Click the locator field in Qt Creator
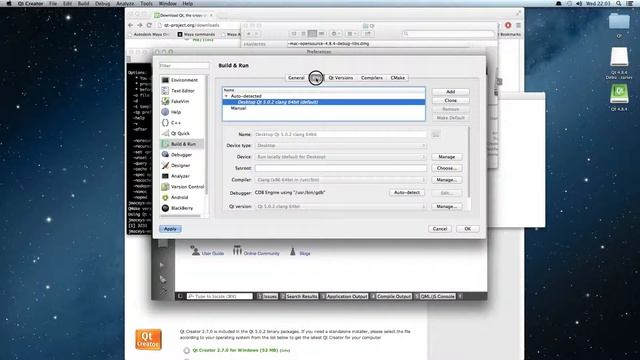 point(220,296)
